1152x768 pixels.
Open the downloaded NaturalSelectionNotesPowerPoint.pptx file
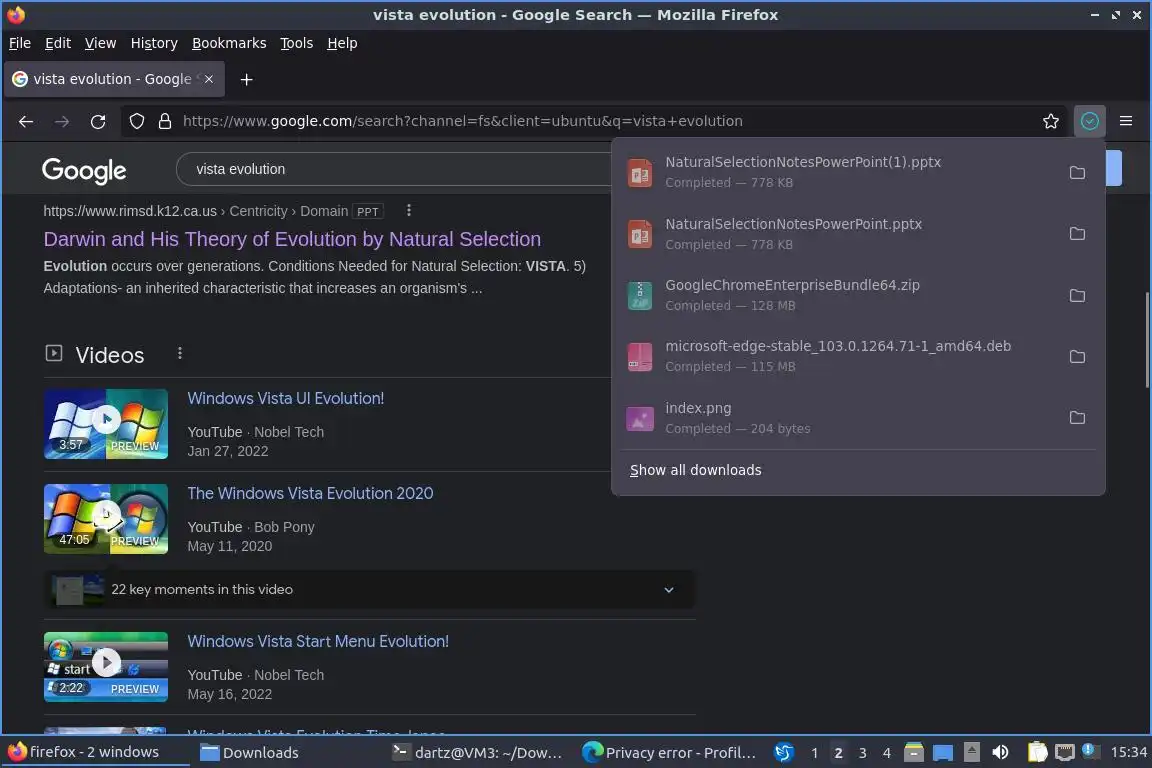tap(838, 234)
